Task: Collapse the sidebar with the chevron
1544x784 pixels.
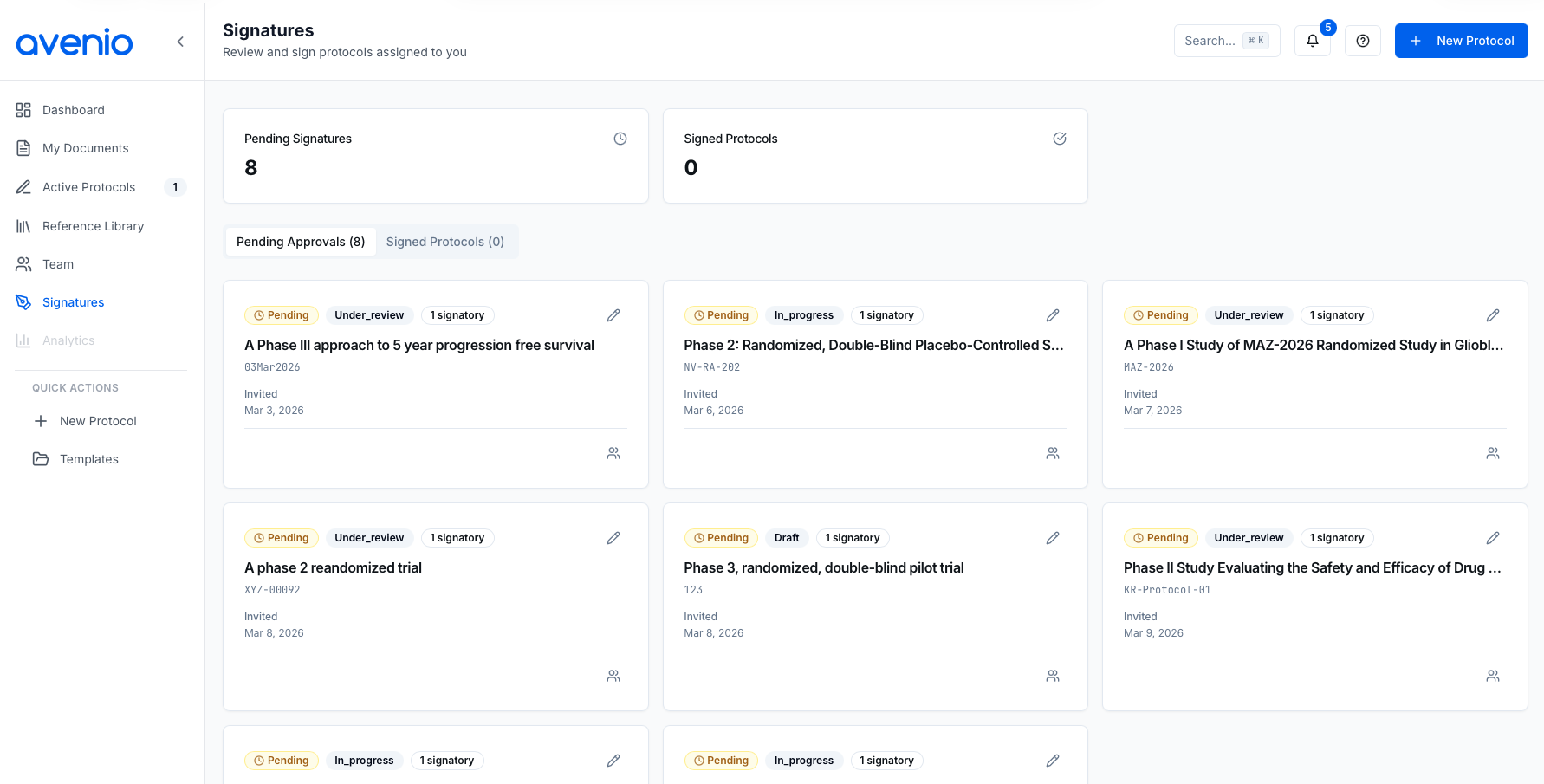Action: click(x=180, y=42)
